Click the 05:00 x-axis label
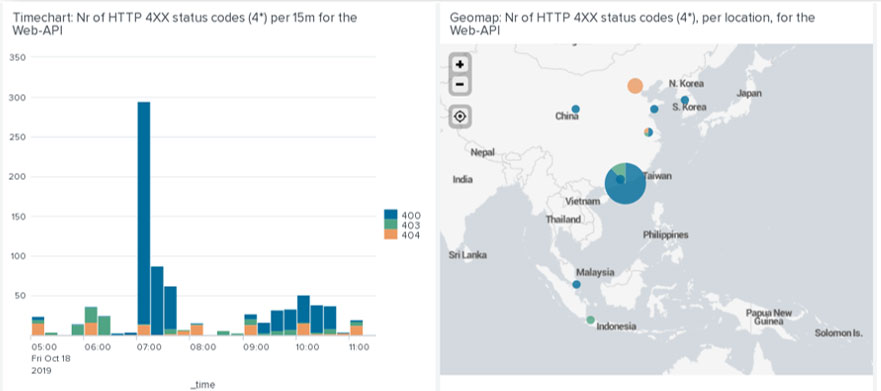Viewport: 881px width, 391px height. tap(44, 347)
